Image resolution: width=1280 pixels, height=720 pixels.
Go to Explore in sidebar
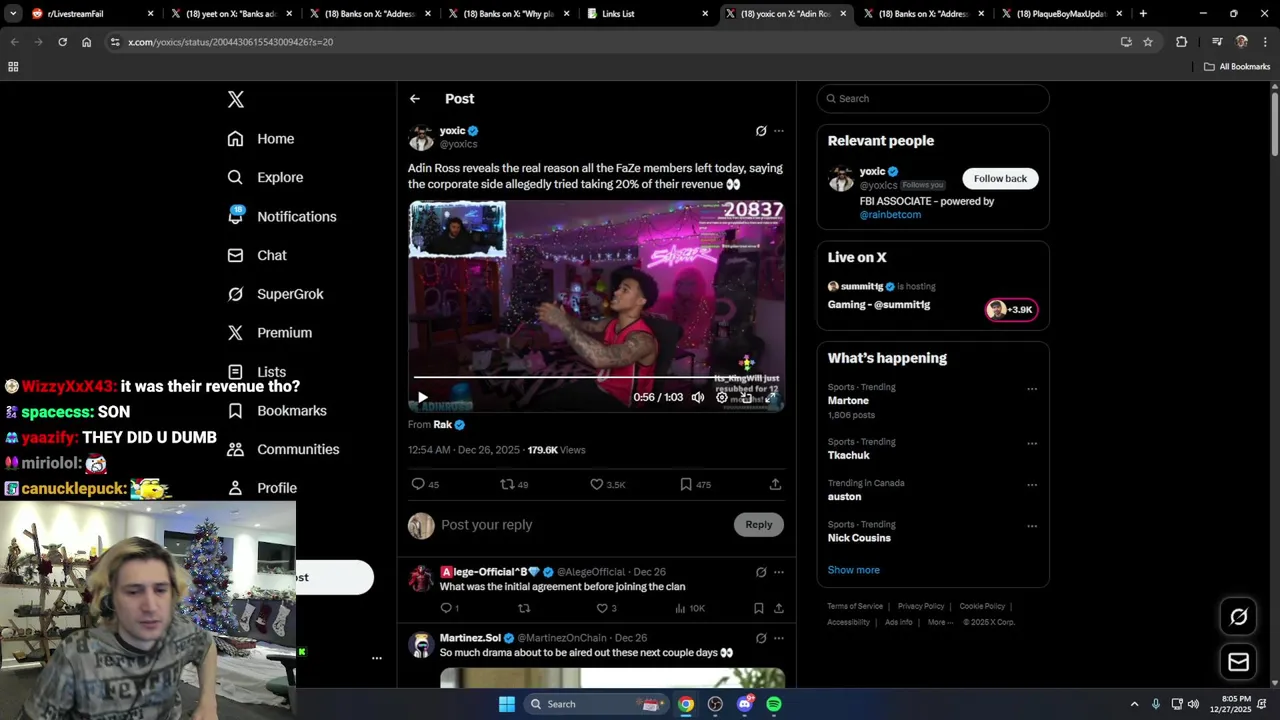(265, 177)
